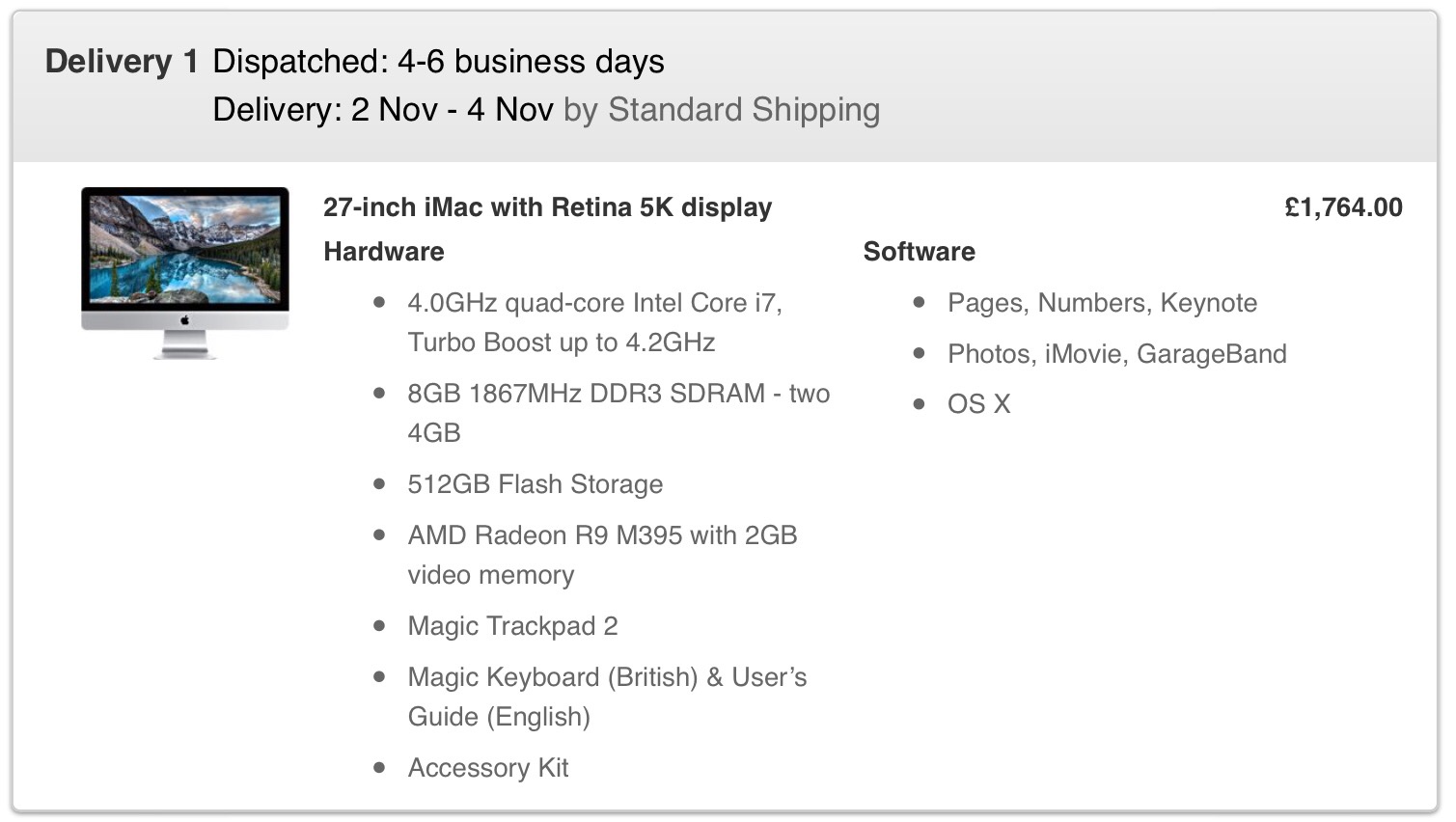The width and height of the screenshot is (1456, 822).
Task: Click the Delivery: 2 Nov - 4 Nov dates
Action: pyautogui.click(x=382, y=110)
